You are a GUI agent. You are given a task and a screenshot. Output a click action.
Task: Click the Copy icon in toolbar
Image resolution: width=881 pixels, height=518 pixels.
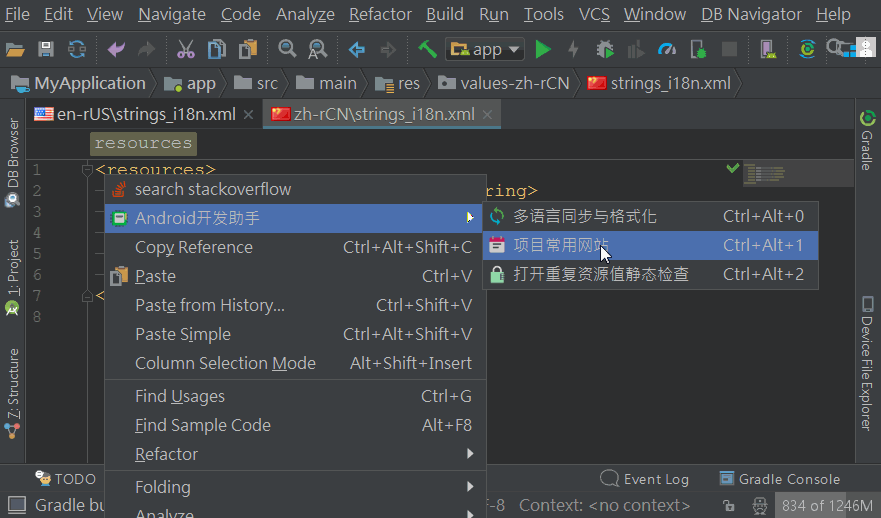(217, 50)
